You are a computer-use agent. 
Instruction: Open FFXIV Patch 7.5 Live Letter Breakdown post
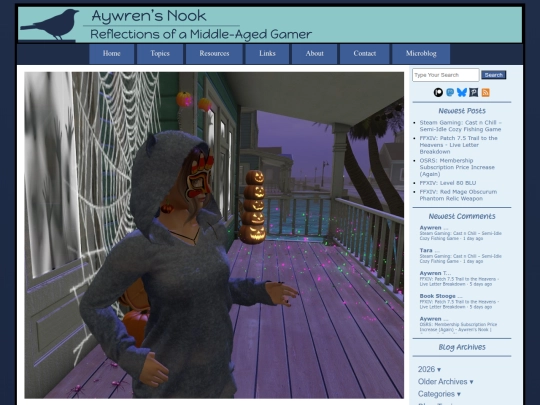pyautogui.click(x=458, y=145)
